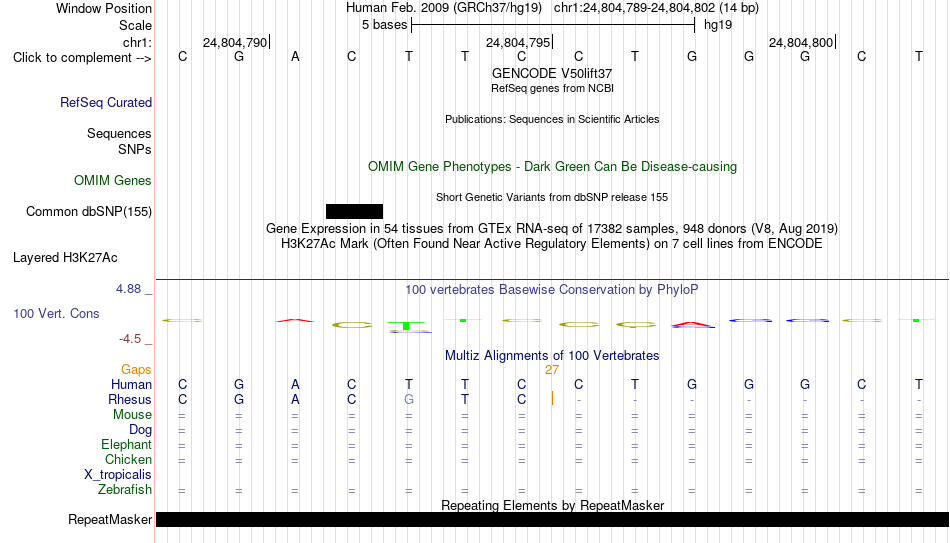950x543 pixels.
Task: Select the X_tropicalis alignment row label
Action: (x=118, y=475)
